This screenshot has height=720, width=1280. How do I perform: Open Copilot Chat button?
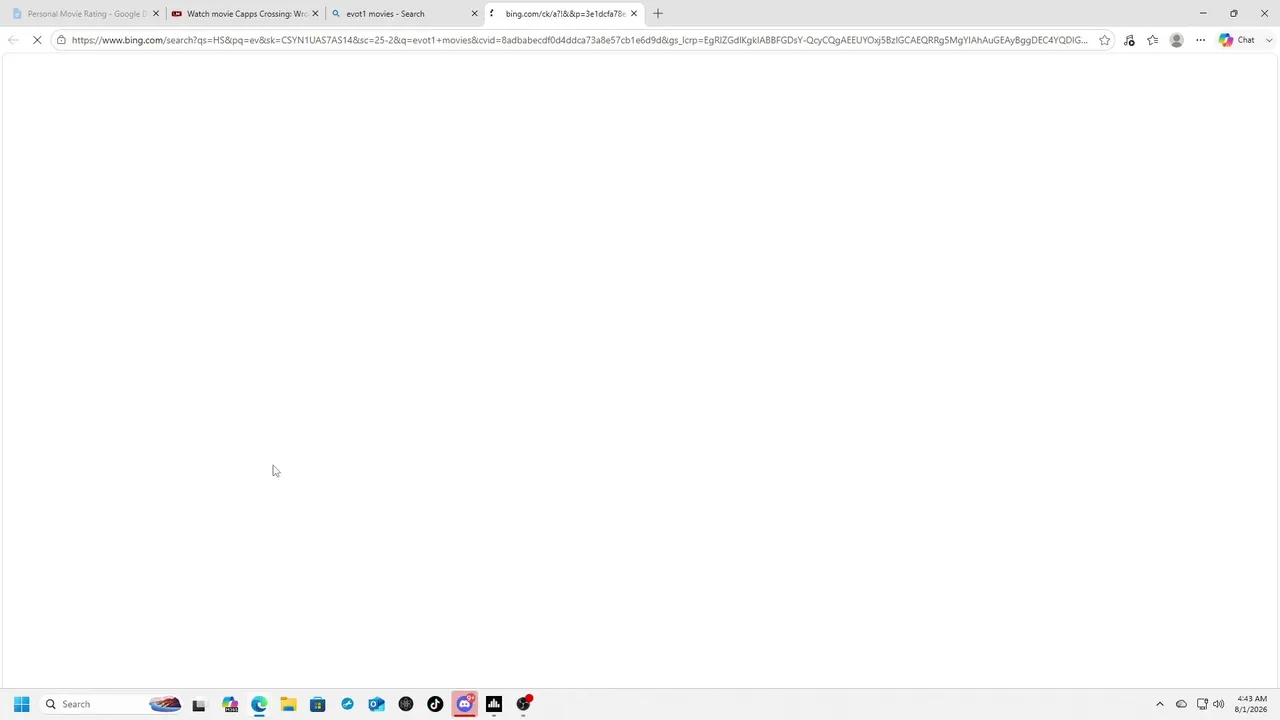pyautogui.click(x=1237, y=40)
